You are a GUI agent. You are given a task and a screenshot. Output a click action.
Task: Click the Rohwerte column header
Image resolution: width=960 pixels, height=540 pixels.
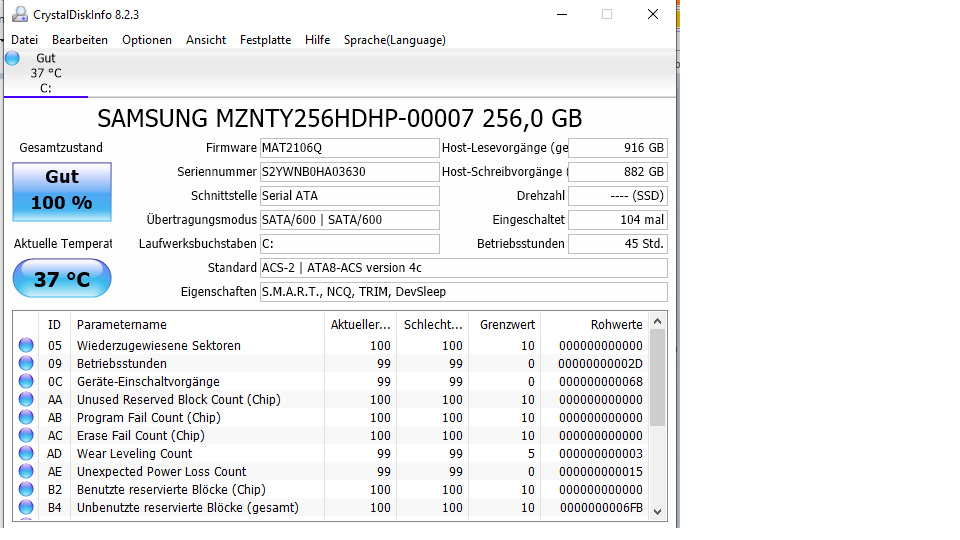pyautogui.click(x=594, y=324)
